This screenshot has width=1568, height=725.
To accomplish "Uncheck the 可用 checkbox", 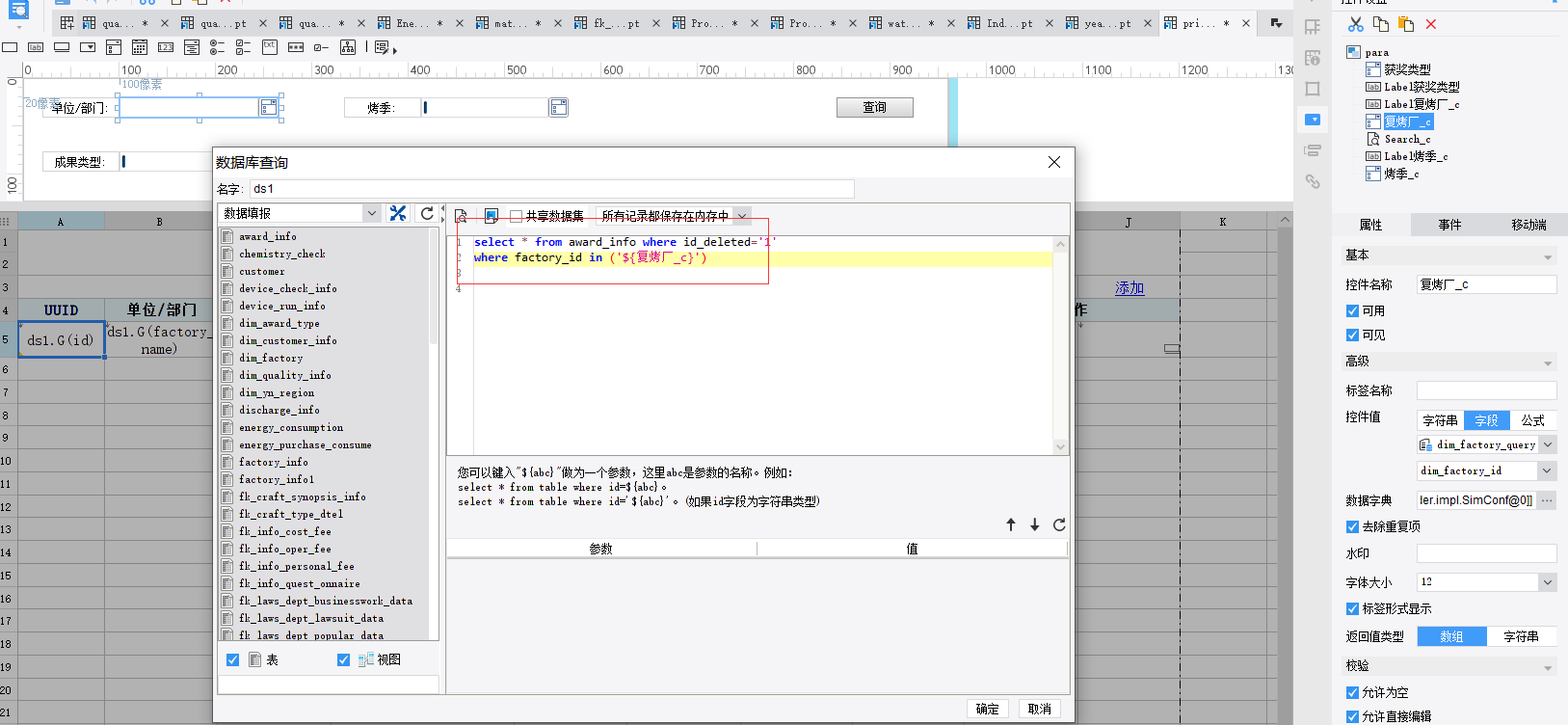I will (1352, 310).
